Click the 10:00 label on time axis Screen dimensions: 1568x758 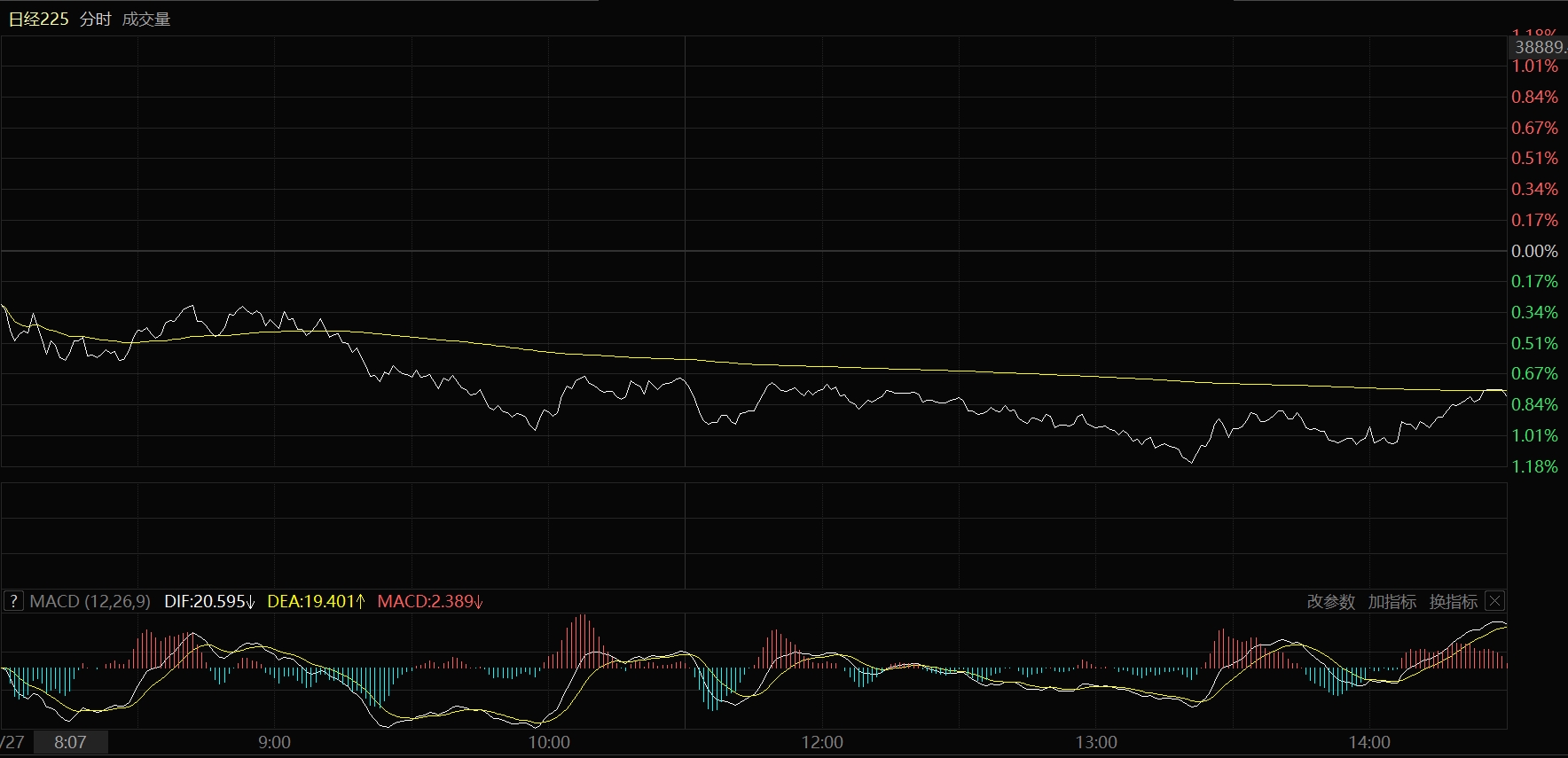(549, 742)
